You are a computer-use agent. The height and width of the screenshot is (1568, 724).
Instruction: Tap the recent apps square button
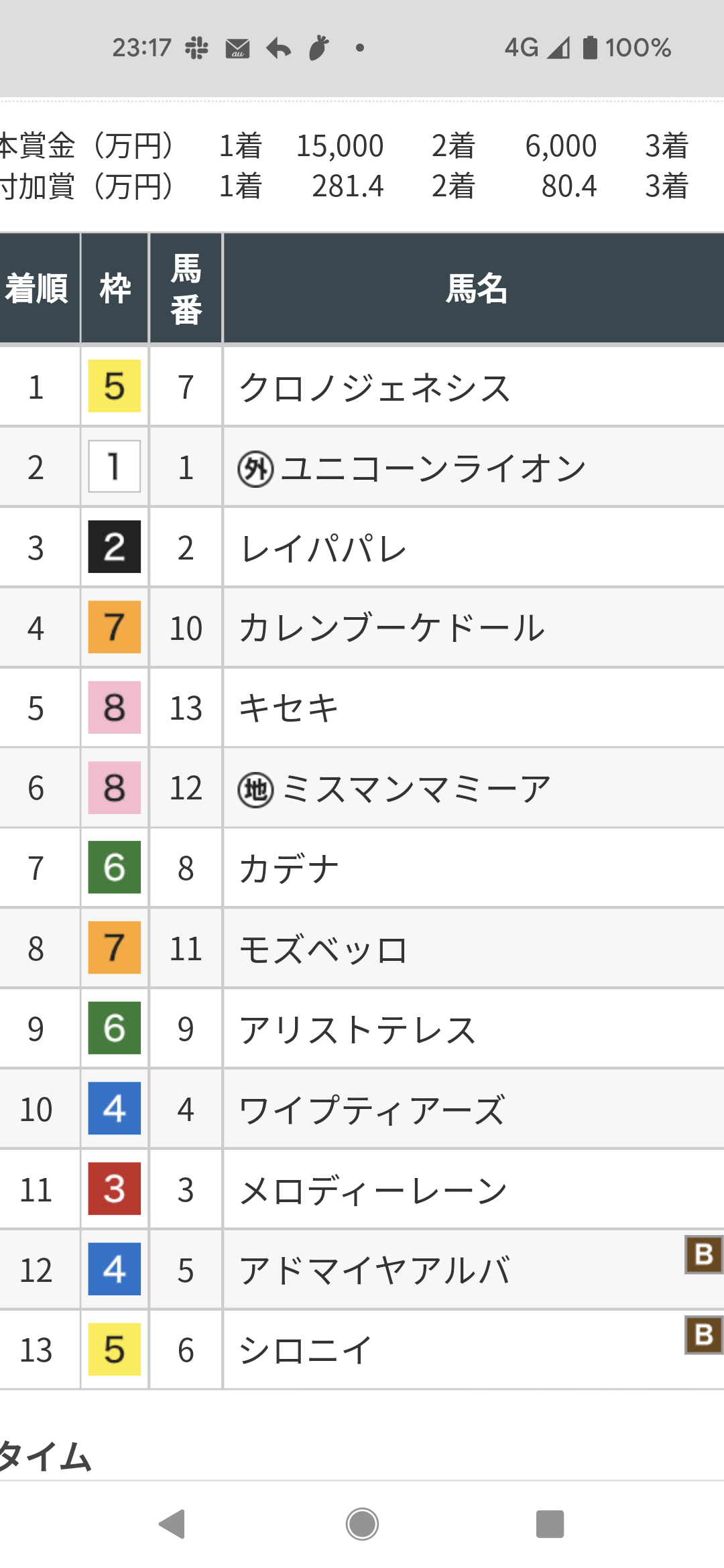[550, 1524]
